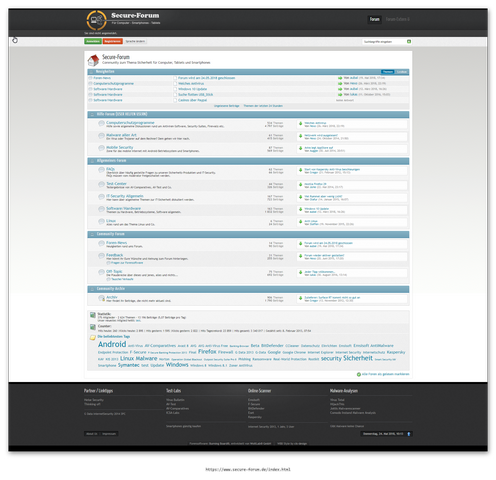This screenshot has height=480, width=496.
Task: Click 'Ungelesene Beiträge' link
Action: 227,106
